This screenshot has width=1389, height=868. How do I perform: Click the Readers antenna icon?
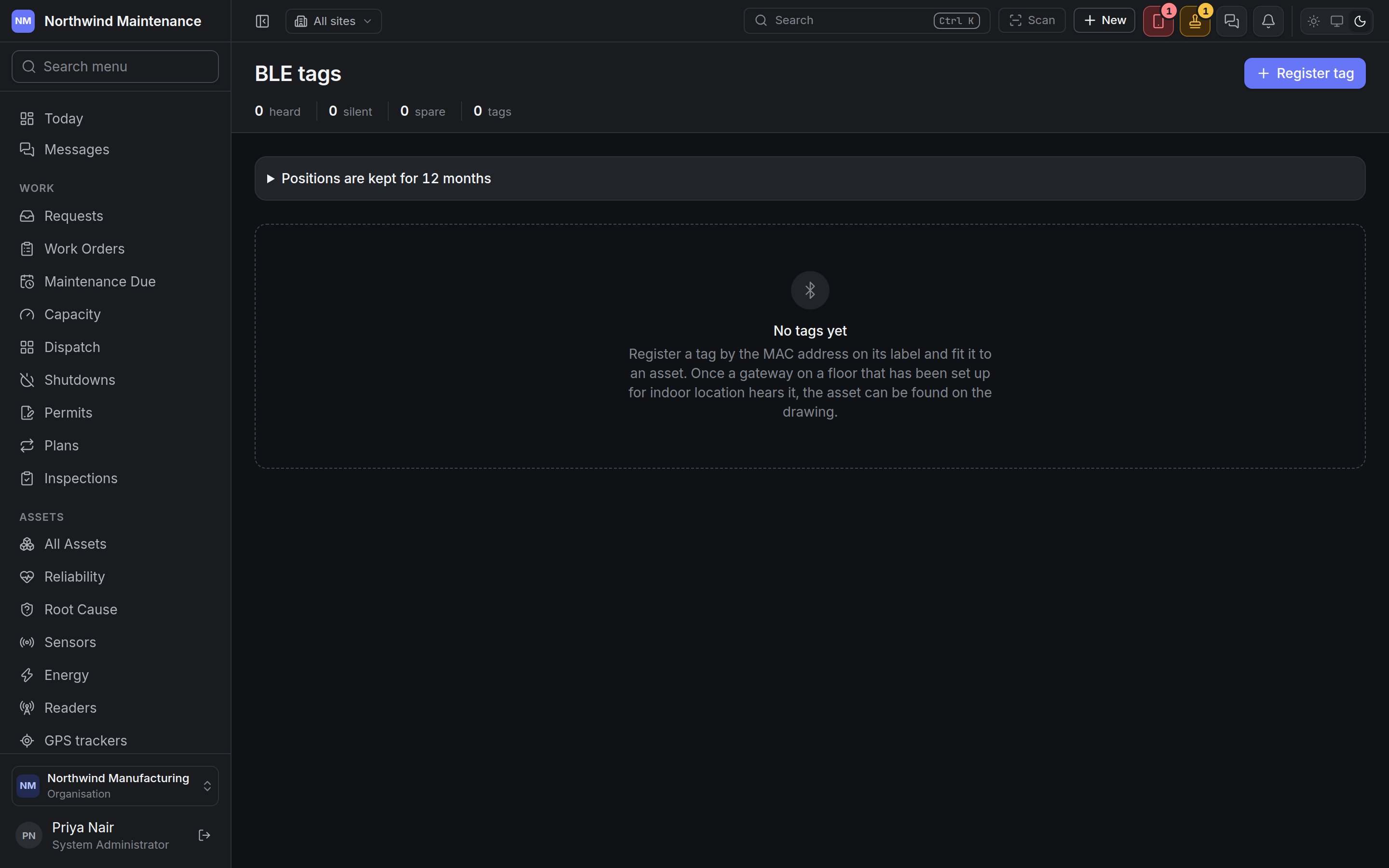[x=27, y=708]
